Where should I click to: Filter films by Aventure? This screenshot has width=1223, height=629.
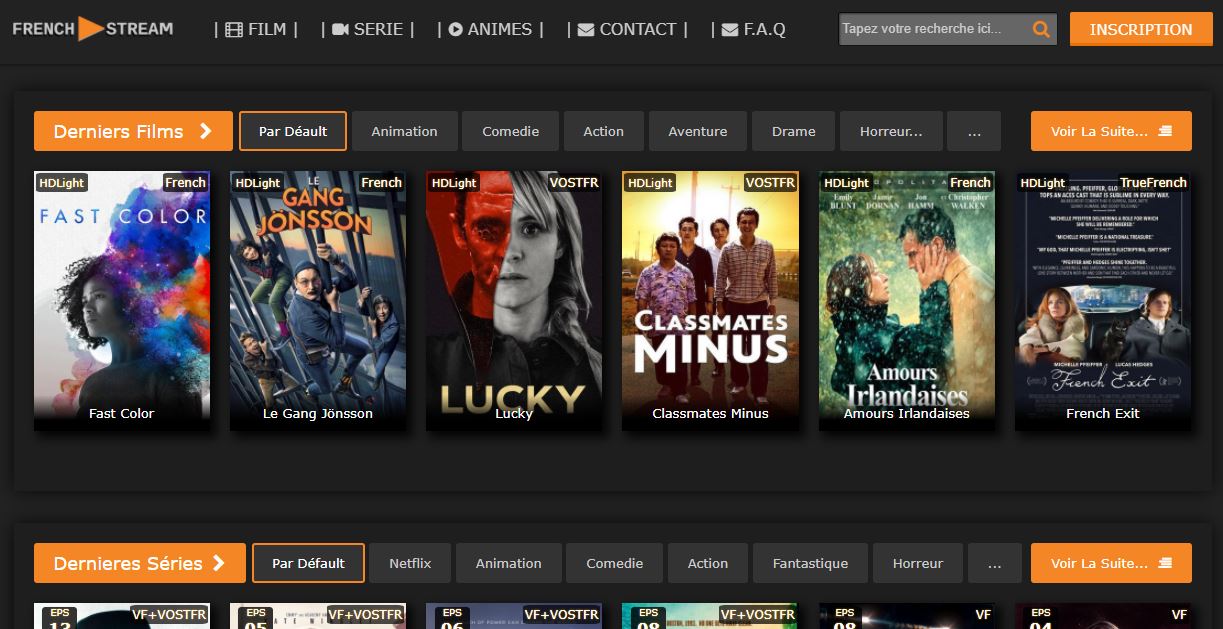[697, 131]
